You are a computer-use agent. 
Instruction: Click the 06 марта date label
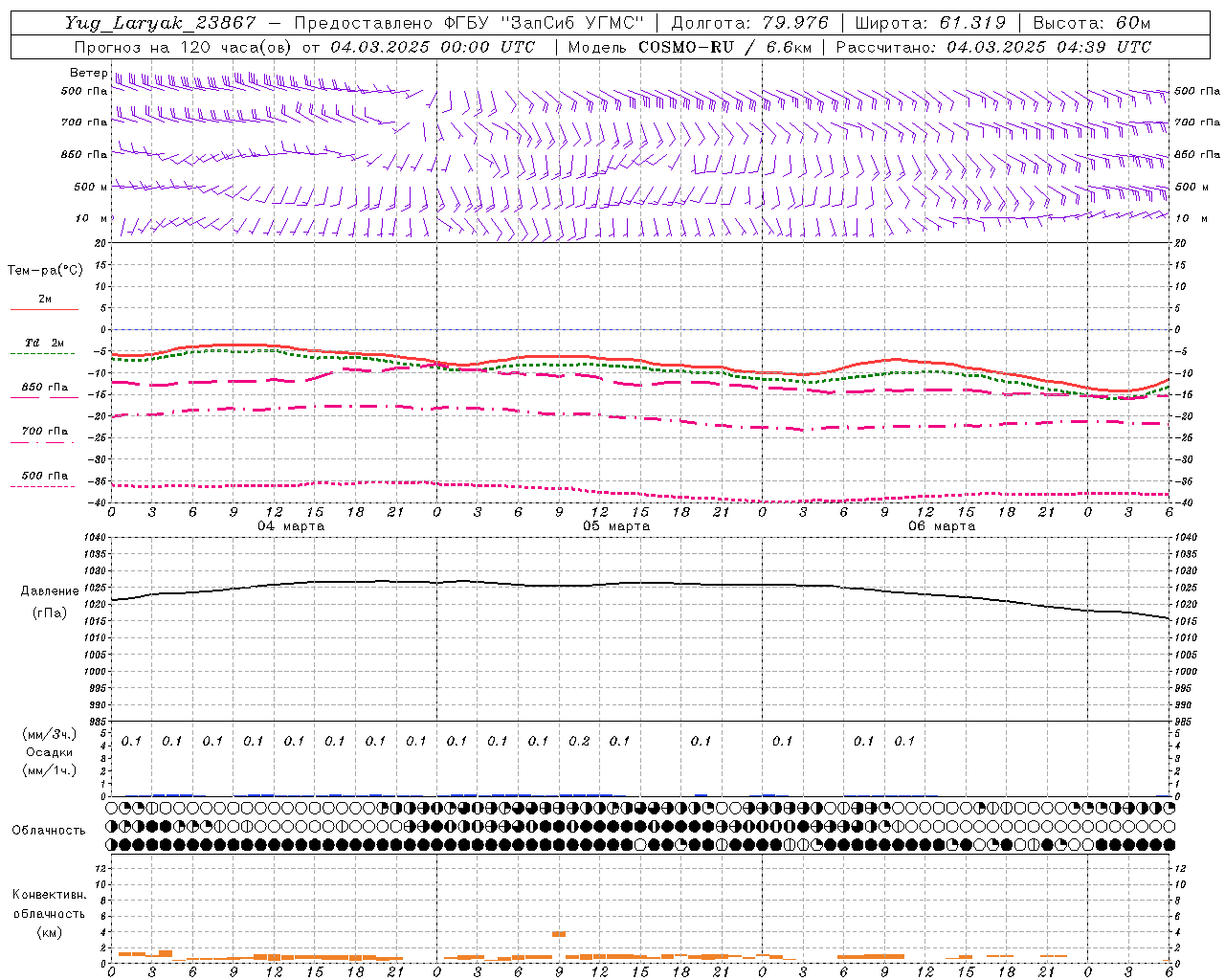tap(943, 526)
